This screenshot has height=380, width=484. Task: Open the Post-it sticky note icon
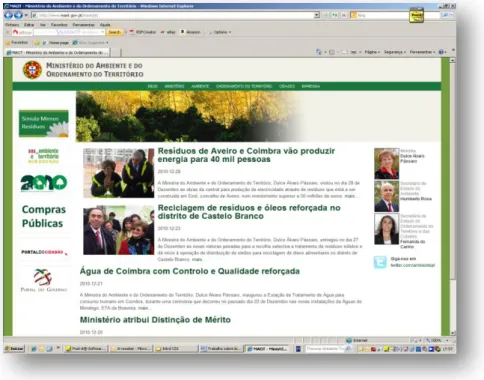tap(416, 16)
